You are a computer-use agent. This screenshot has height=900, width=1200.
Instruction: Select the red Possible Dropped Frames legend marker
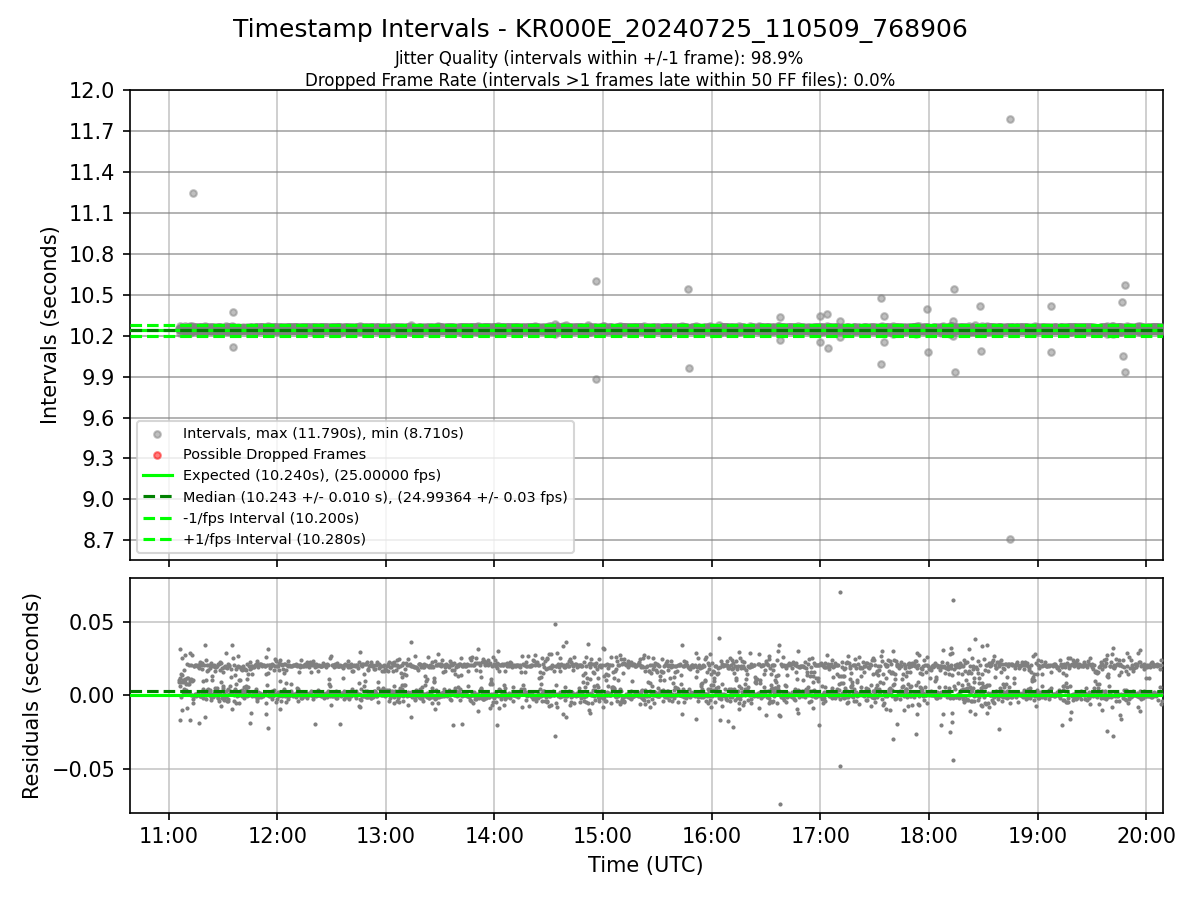coord(158,455)
